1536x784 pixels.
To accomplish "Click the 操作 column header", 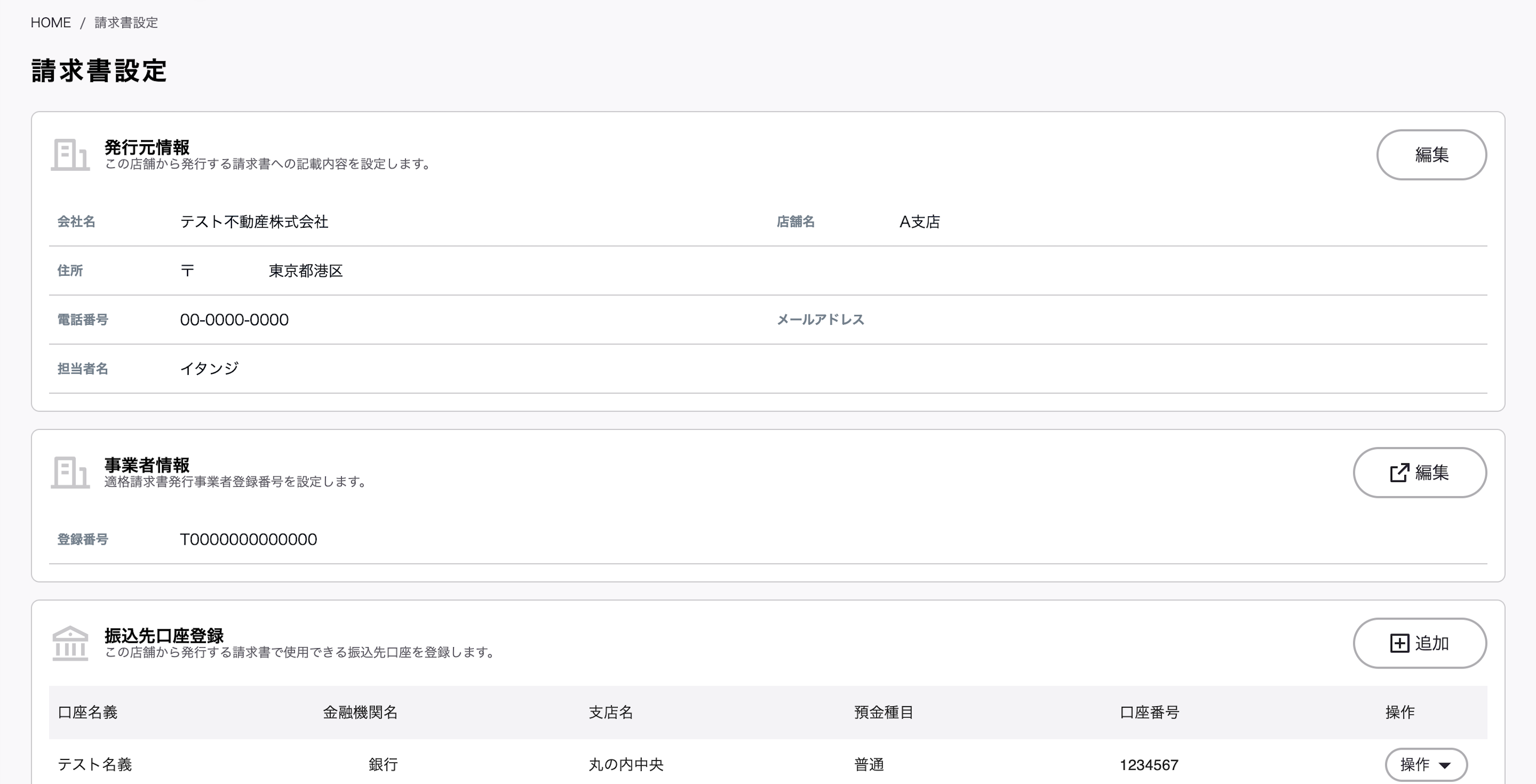I will tap(1400, 712).
